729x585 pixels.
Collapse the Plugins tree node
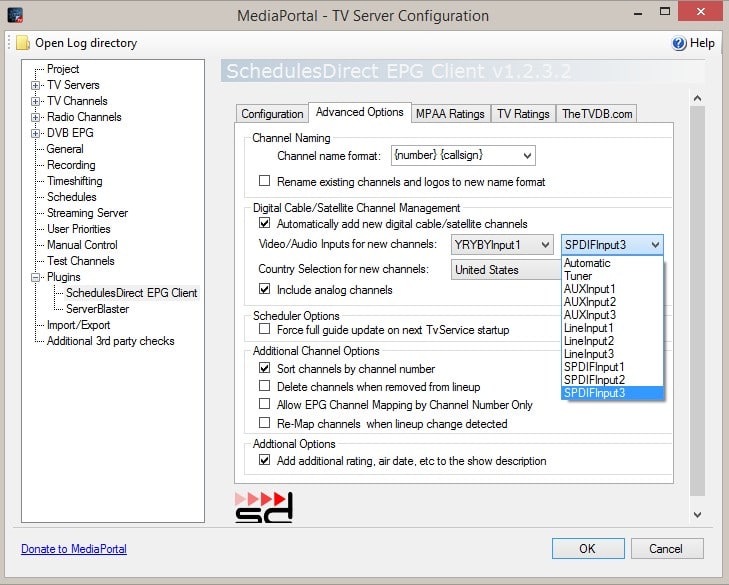pos(36,277)
